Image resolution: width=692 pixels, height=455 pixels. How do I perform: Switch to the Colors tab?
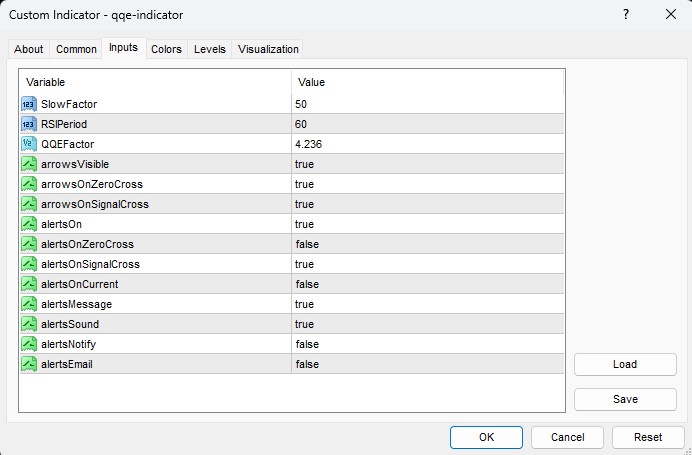(166, 49)
